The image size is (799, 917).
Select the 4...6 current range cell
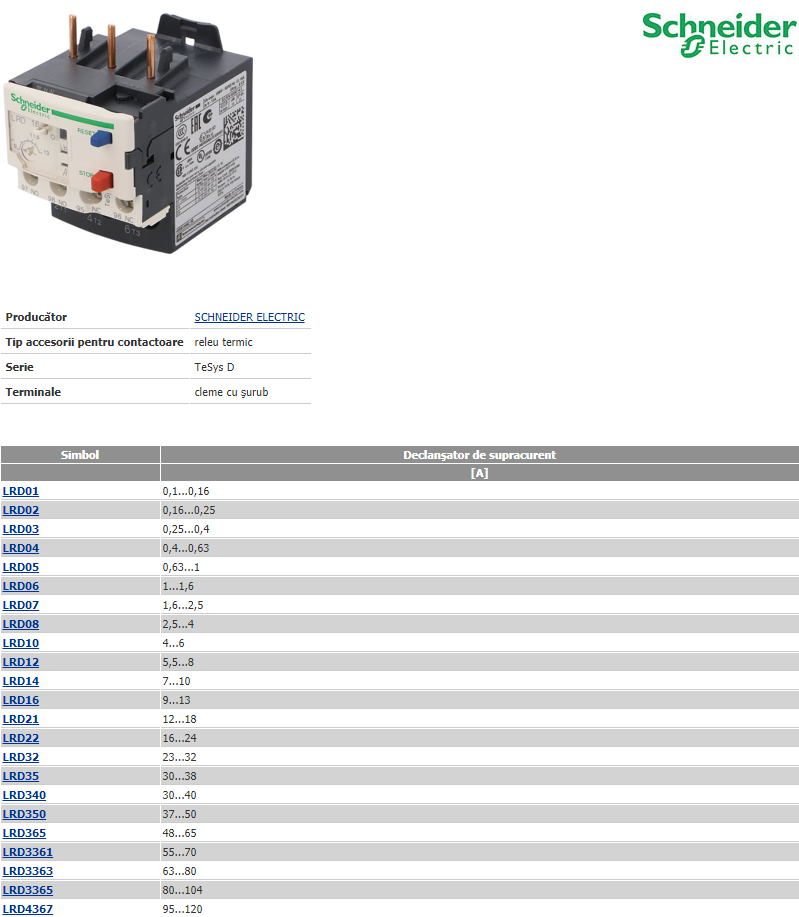tap(480, 643)
